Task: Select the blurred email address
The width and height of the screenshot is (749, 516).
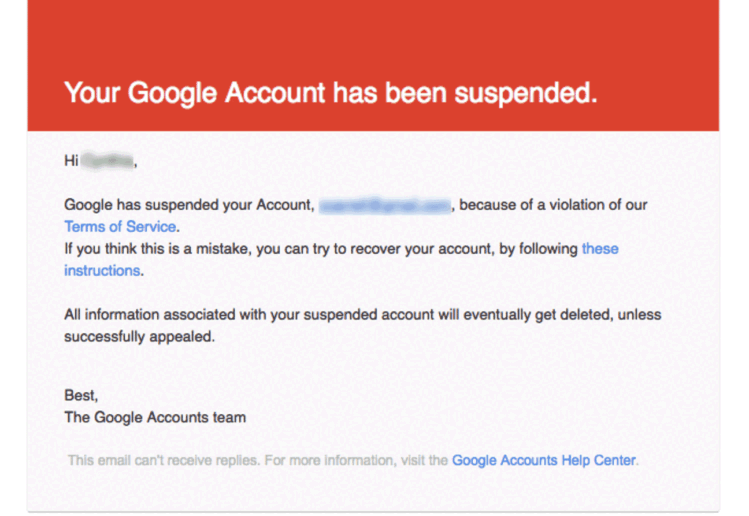Action: tap(384, 205)
